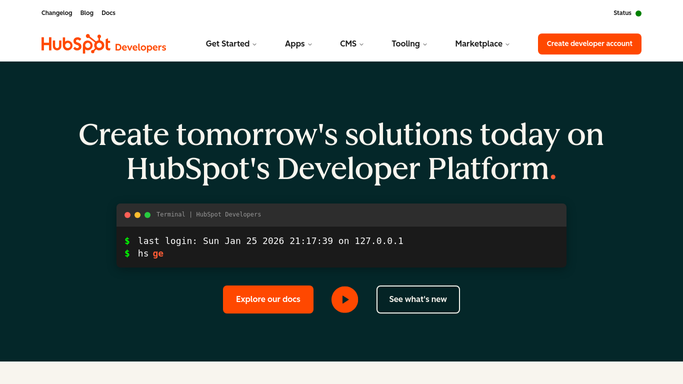Screen dimensions: 683x384
Task: Open the Changelog link
Action: pyautogui.click(x=57, y=13)
